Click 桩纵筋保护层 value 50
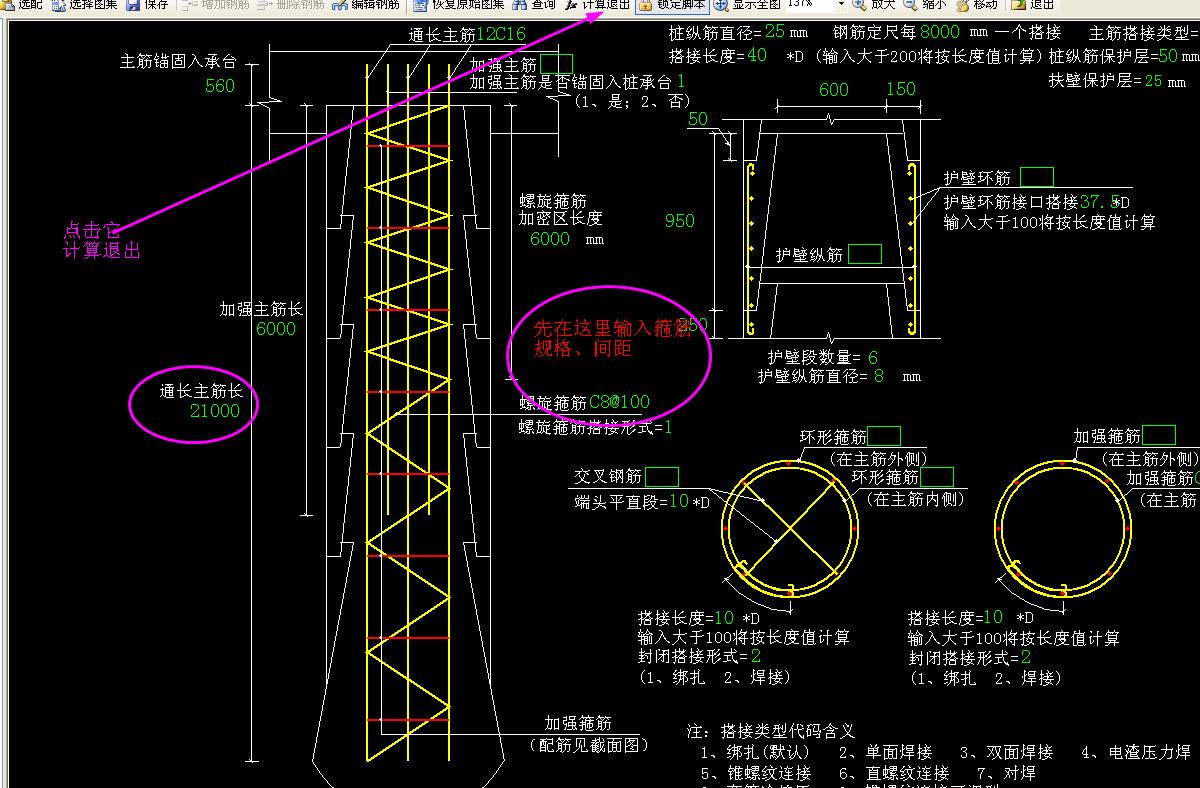This screenshot has height=788, width=1200. [x=1167, y=56]
